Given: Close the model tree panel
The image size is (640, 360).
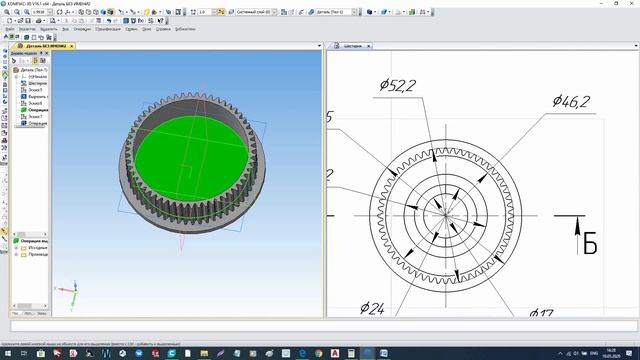Looking at the screenshot, I should pyautogui.click(x=47, y=53).
